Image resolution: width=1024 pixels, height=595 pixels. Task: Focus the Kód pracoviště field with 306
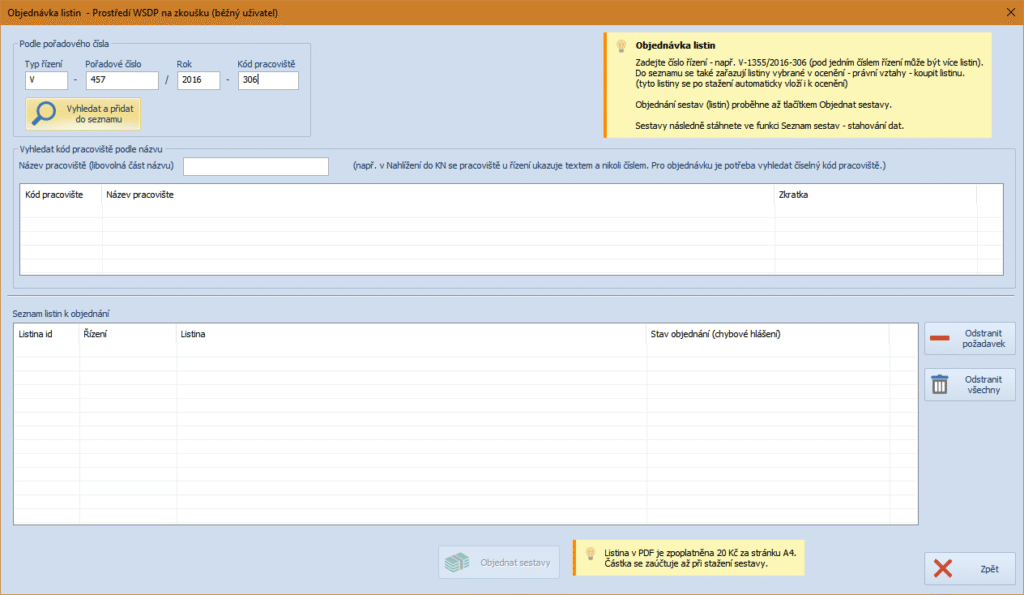(268, 80)
